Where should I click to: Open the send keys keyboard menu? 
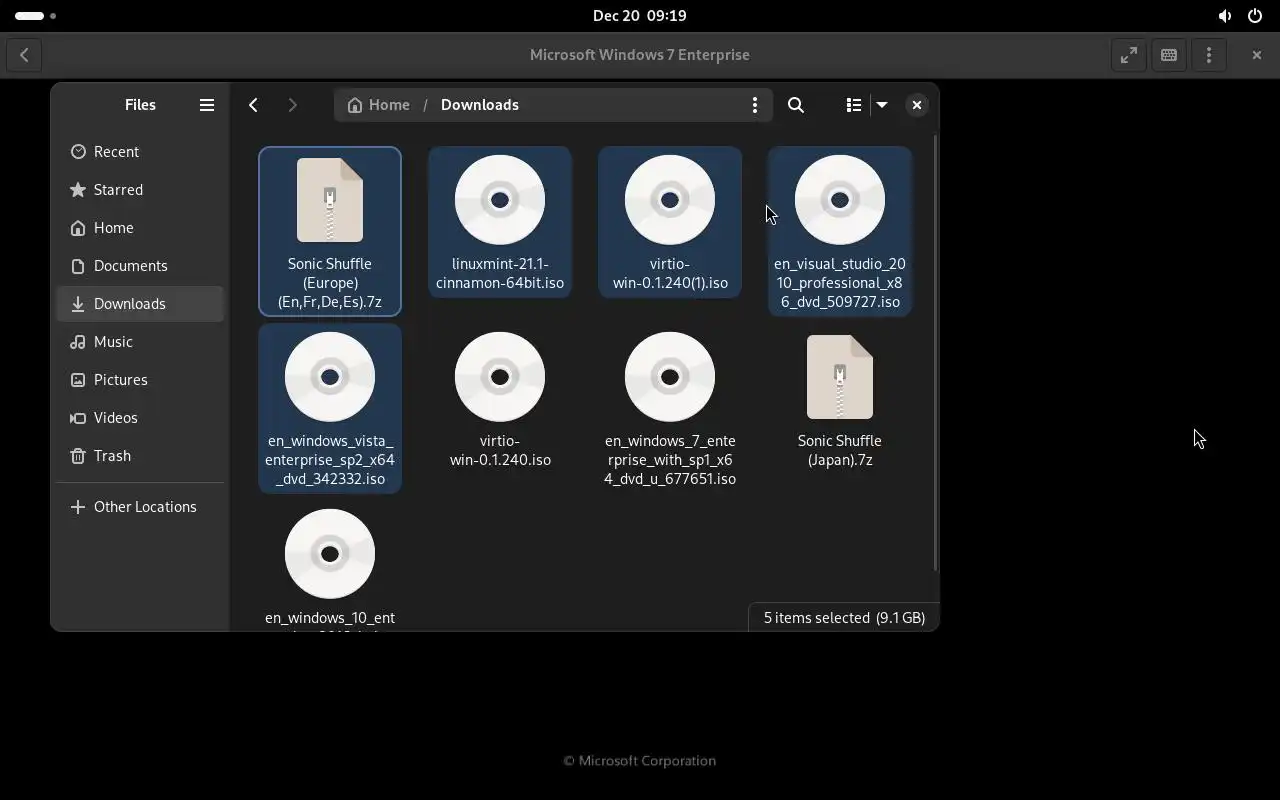[1169, 55]
